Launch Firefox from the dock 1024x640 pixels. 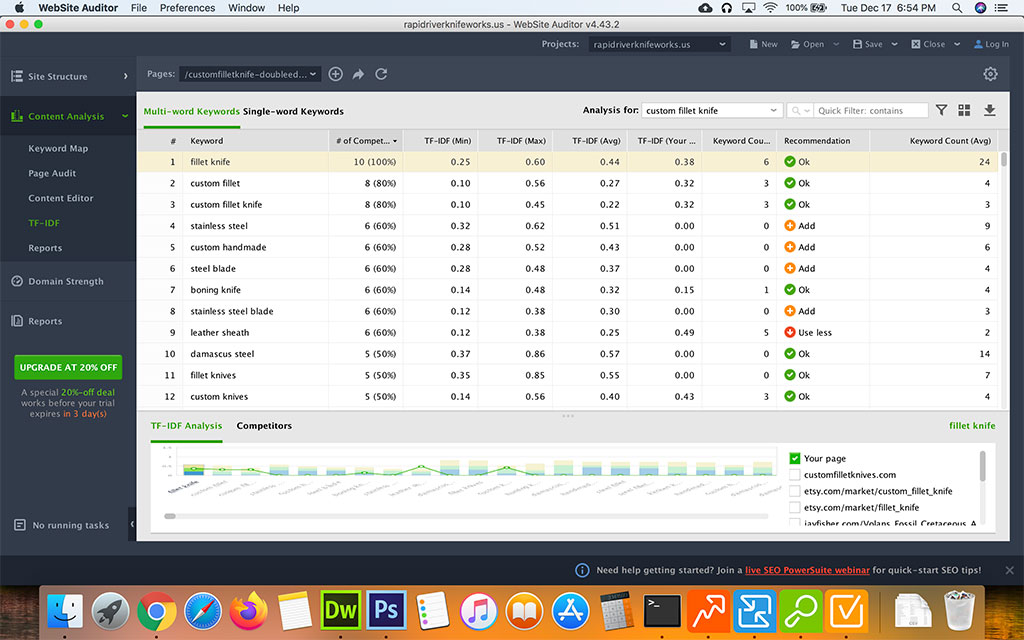tap(249, 611)
